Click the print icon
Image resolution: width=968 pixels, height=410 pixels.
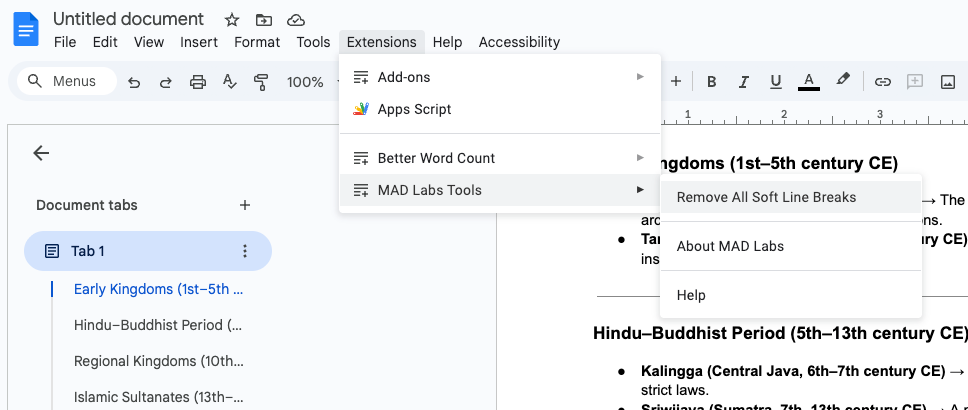pos(198,82)
